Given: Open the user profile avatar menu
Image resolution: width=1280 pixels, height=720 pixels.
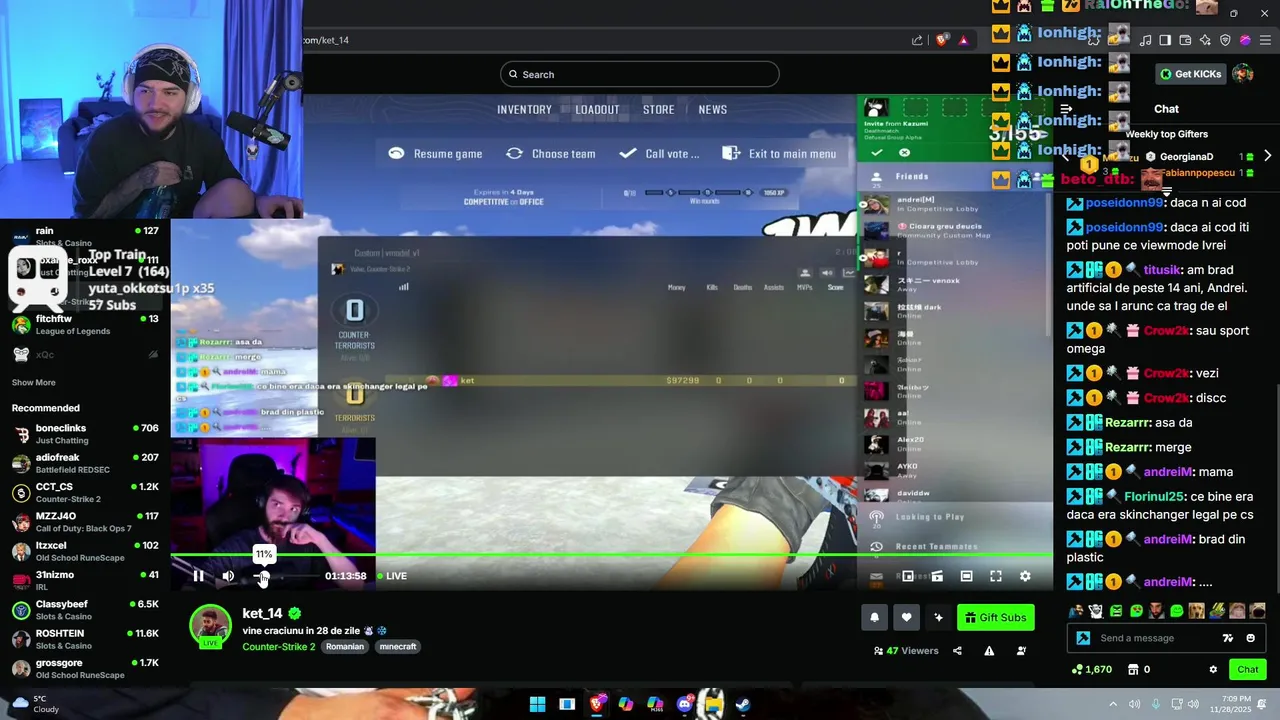Looking at the screenshot, I should (x=1243, y=74).
